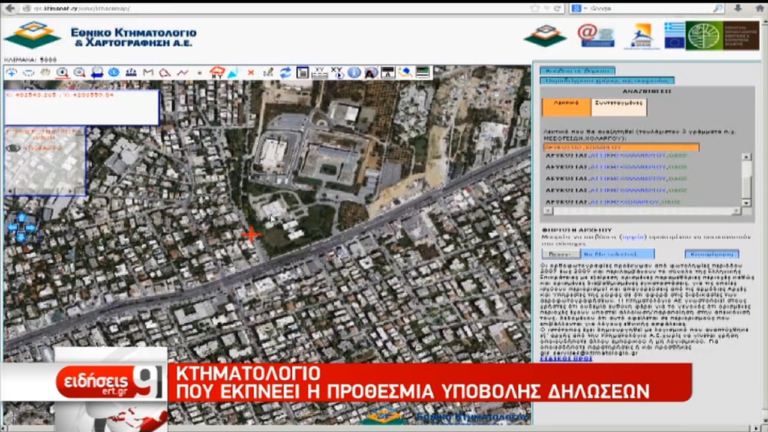Select the pan hand tool
768x432 pixels.
(x=45, y=73)
